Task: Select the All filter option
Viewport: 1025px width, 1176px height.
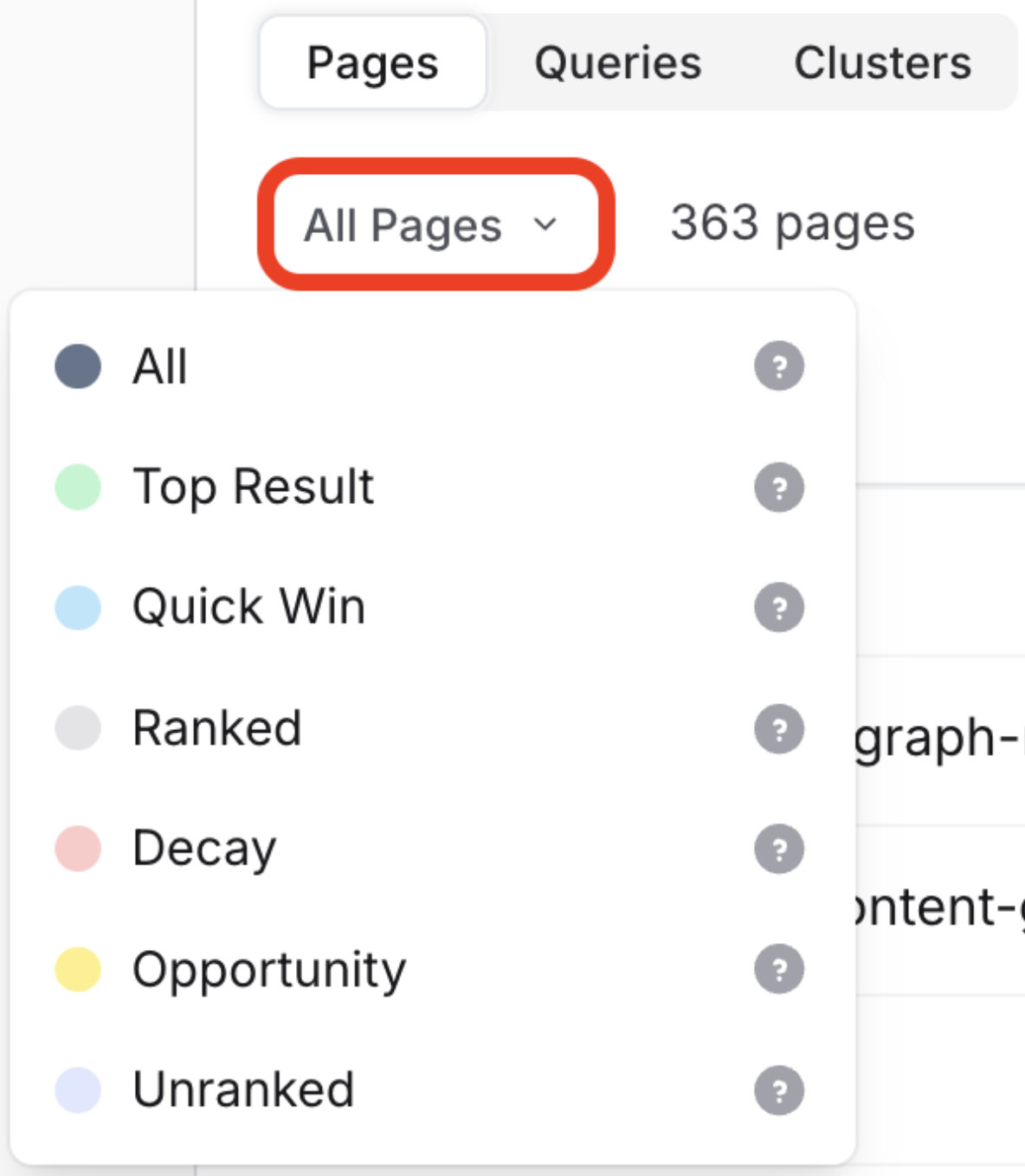Action: [160, 366]
